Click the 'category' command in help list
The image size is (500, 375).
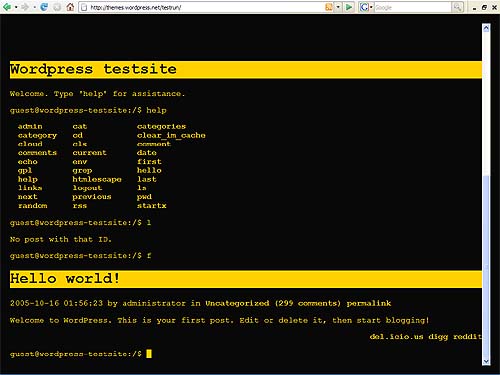pyautogui.click(x=37, y=135)
